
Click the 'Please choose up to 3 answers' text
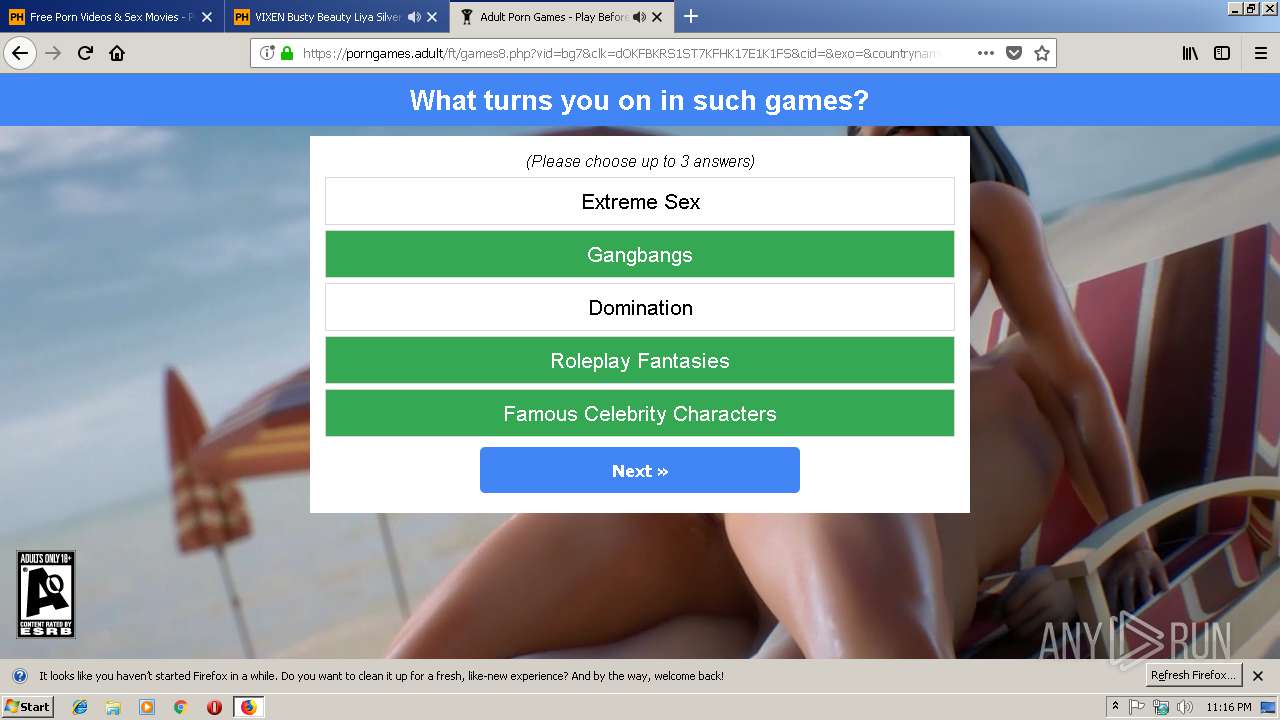click(640, 161)
